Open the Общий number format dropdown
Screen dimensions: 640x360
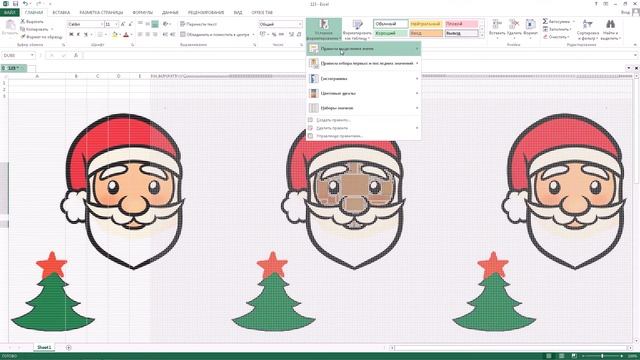300,24
